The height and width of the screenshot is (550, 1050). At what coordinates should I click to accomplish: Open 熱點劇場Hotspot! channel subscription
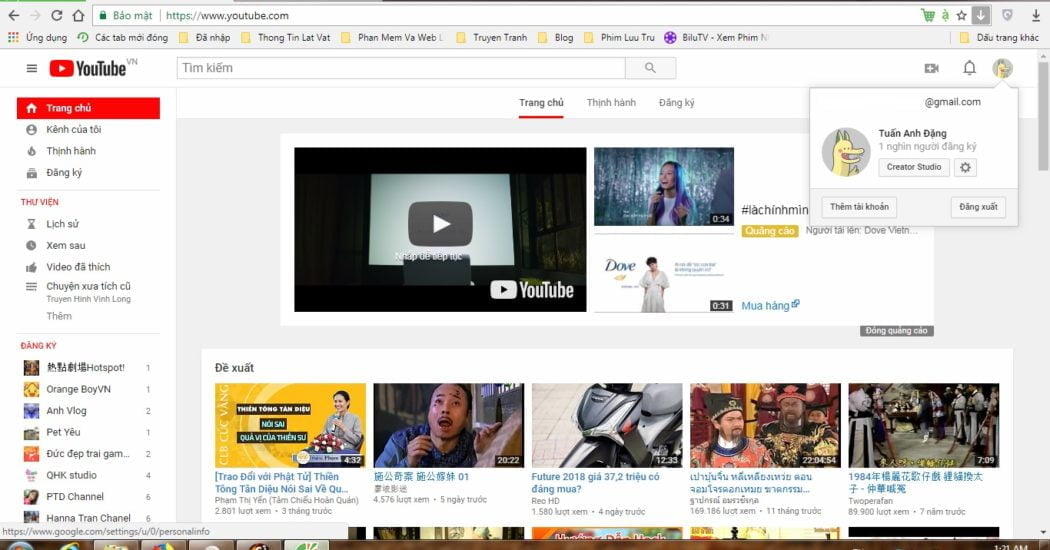(x=87, y=368)
